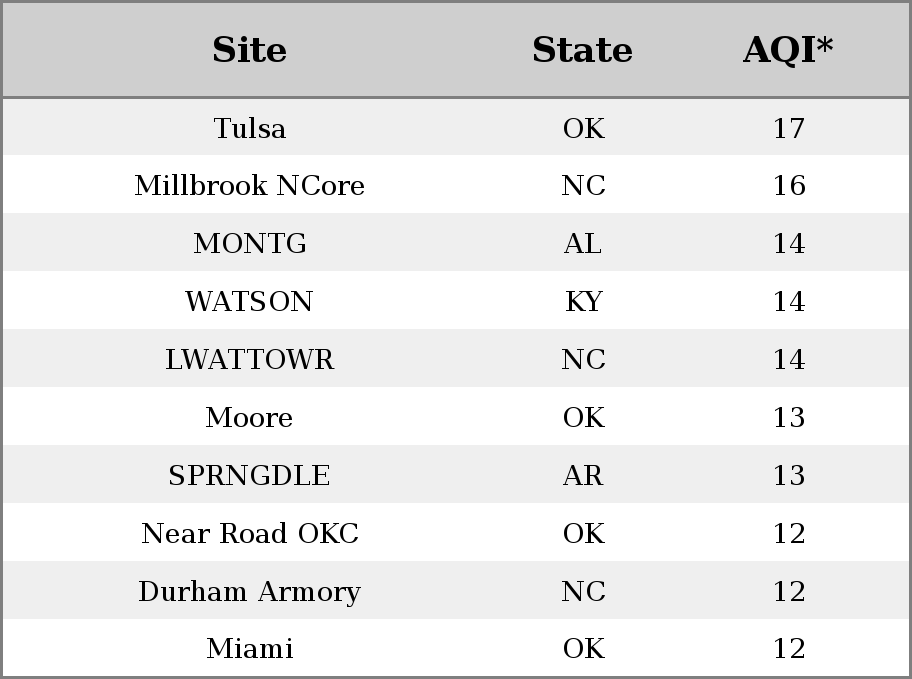Screen dimensions: 912x679
Task: Select the Millbrook NCore site cell
Action: (250, 186)
